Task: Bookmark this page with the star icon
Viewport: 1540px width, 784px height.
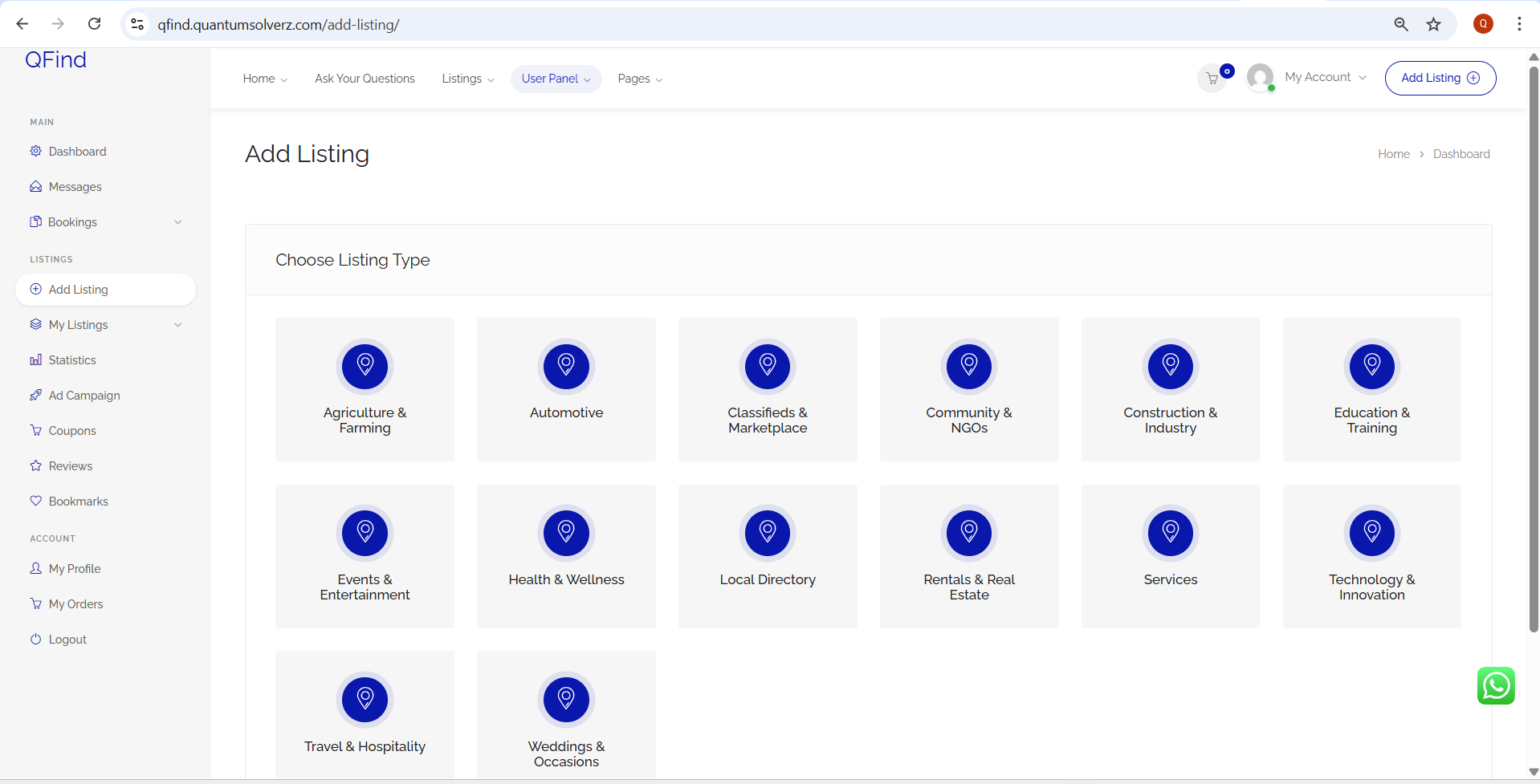Action: (x=1433, y=24)
